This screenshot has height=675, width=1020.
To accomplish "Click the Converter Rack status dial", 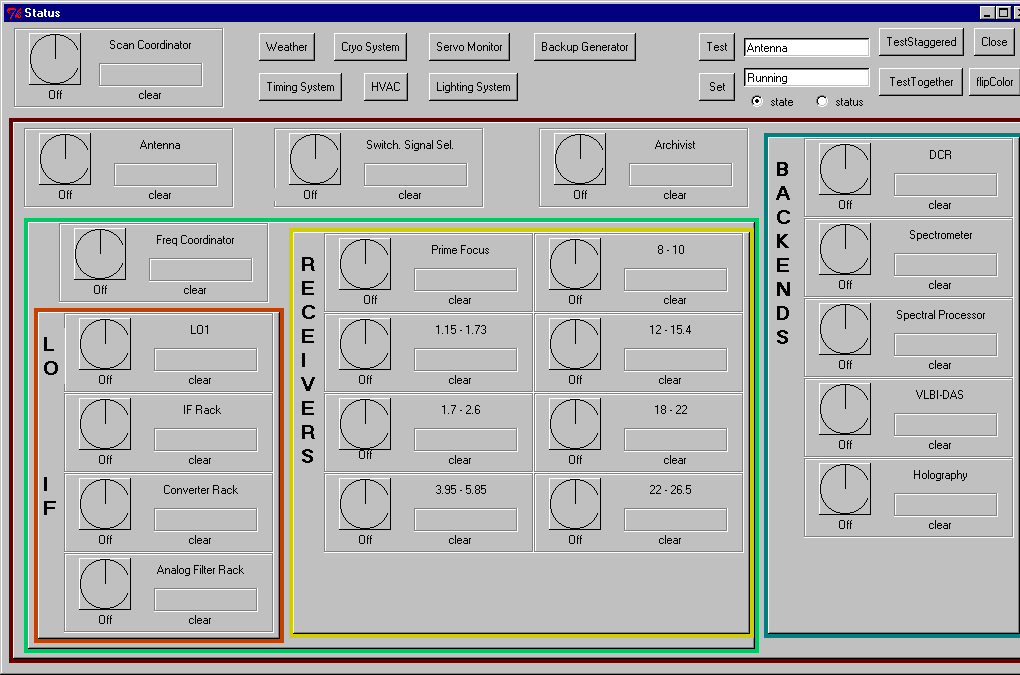I will coord(105,504).
